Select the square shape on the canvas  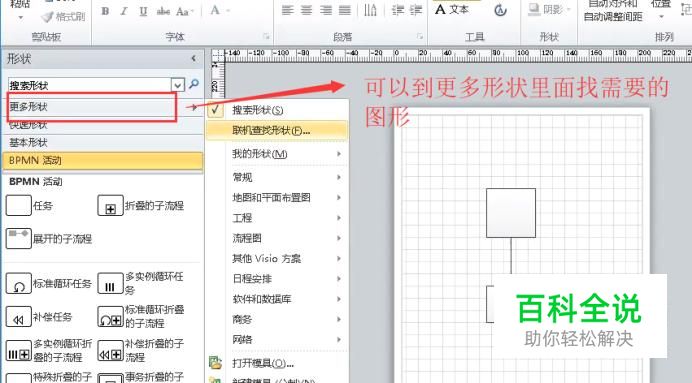[x=511, y=213]
